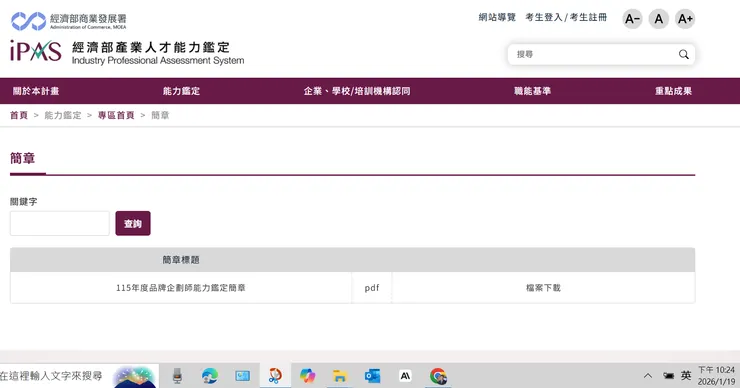Open the 能力鑑定 menu
The height and width of the screenshot is (388, 740).
182,91
